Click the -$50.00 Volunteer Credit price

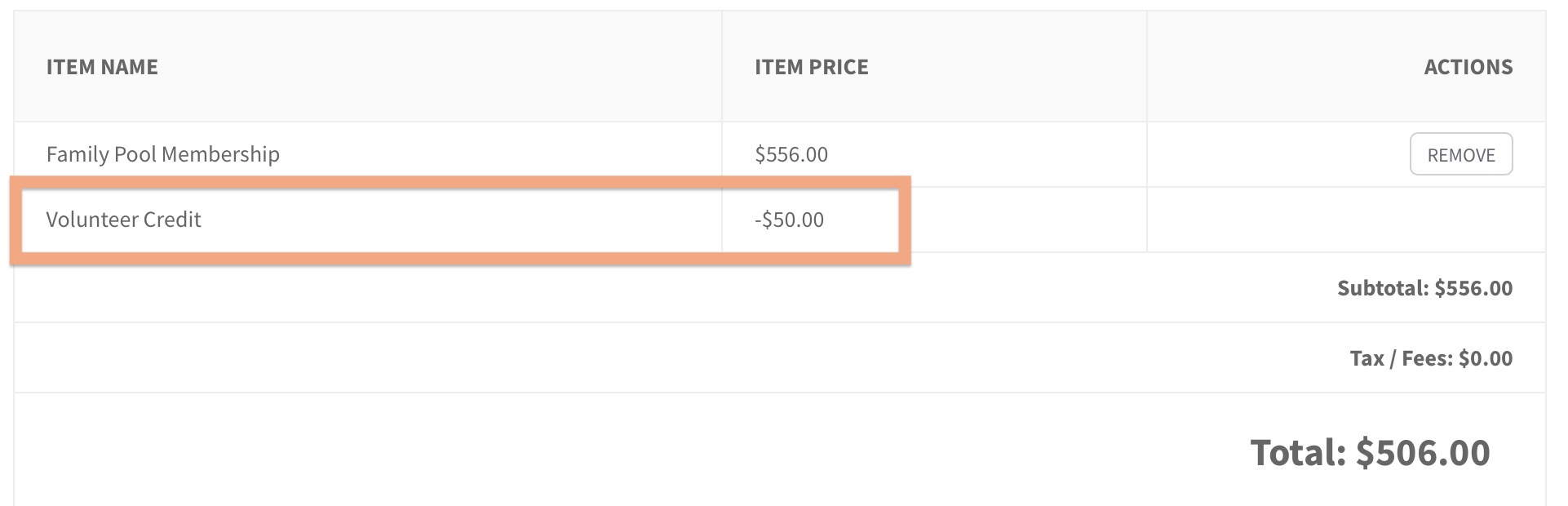point(789,220)
